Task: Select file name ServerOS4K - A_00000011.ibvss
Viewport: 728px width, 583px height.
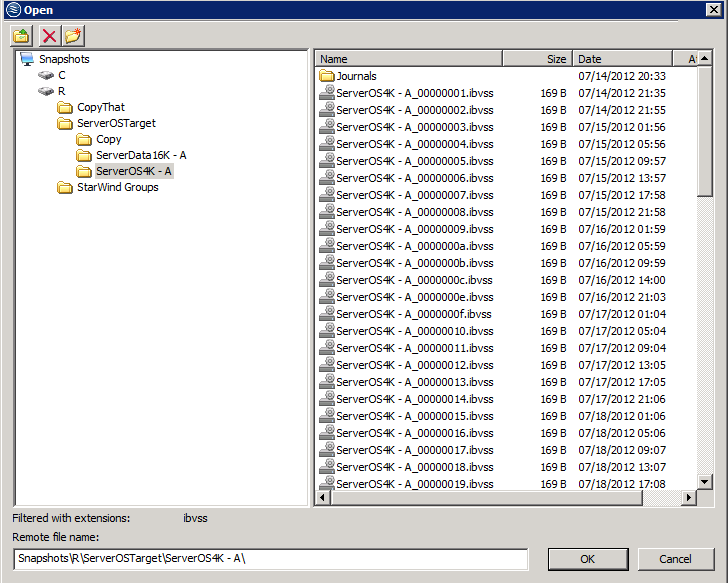Action: (x=415, y=348)
